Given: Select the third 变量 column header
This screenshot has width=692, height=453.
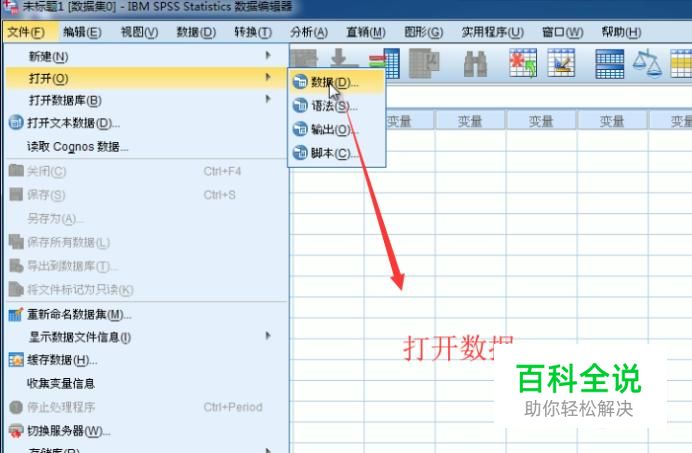Looking at the screenshot, I should pos(542,121).
